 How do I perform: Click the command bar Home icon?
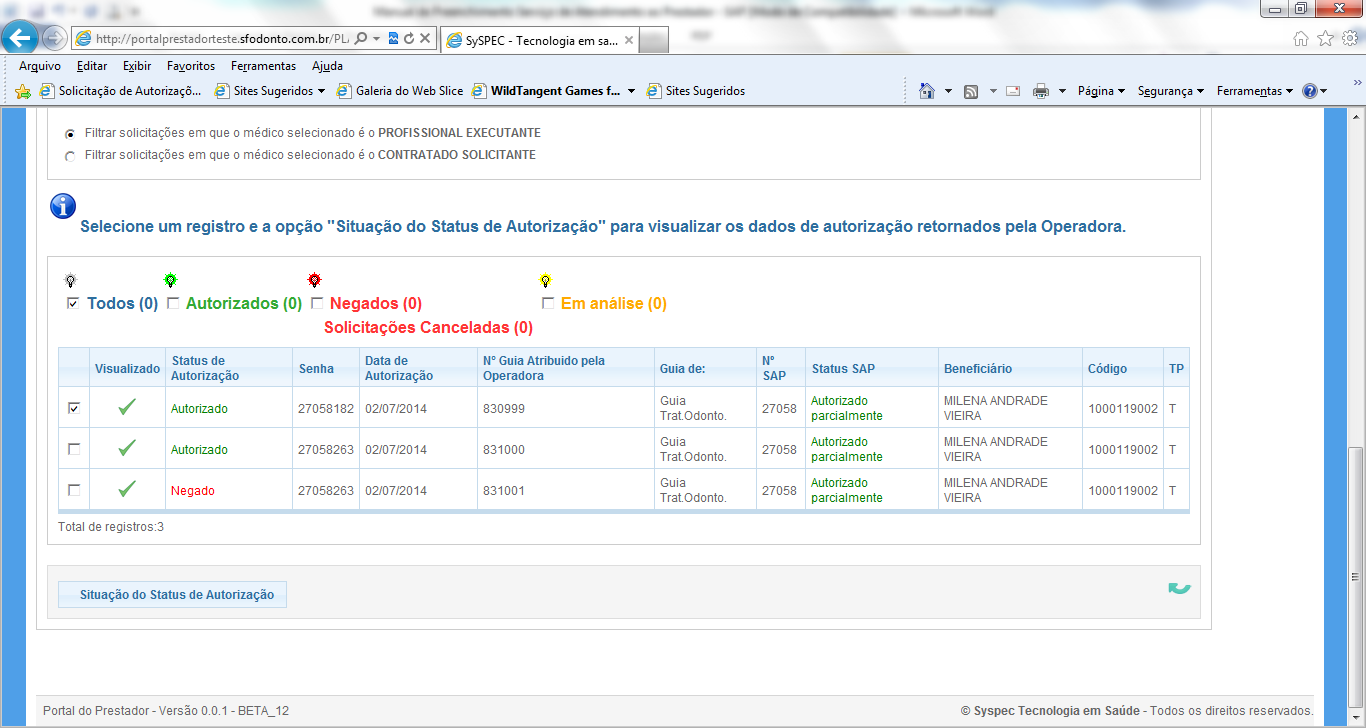[927, 91]
